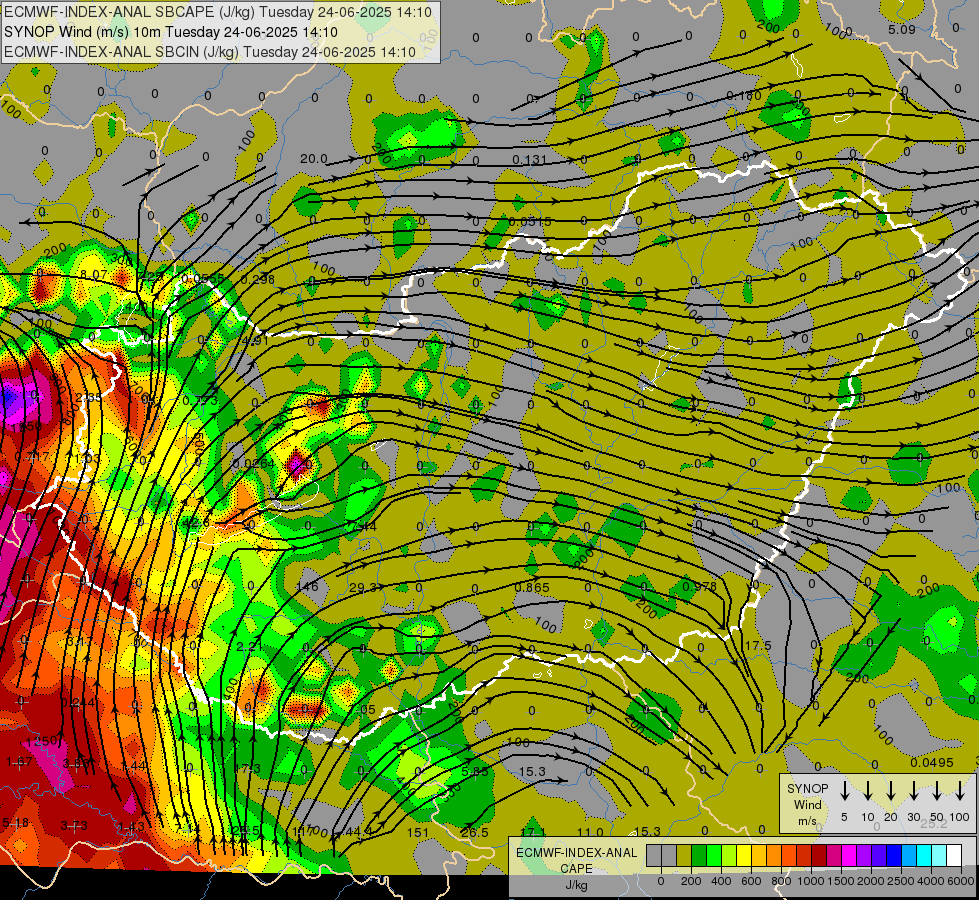Click the 100 m/s wind arrow in the SYNOP legend
This screenshot has height=900, width=979.
point(960,791)
